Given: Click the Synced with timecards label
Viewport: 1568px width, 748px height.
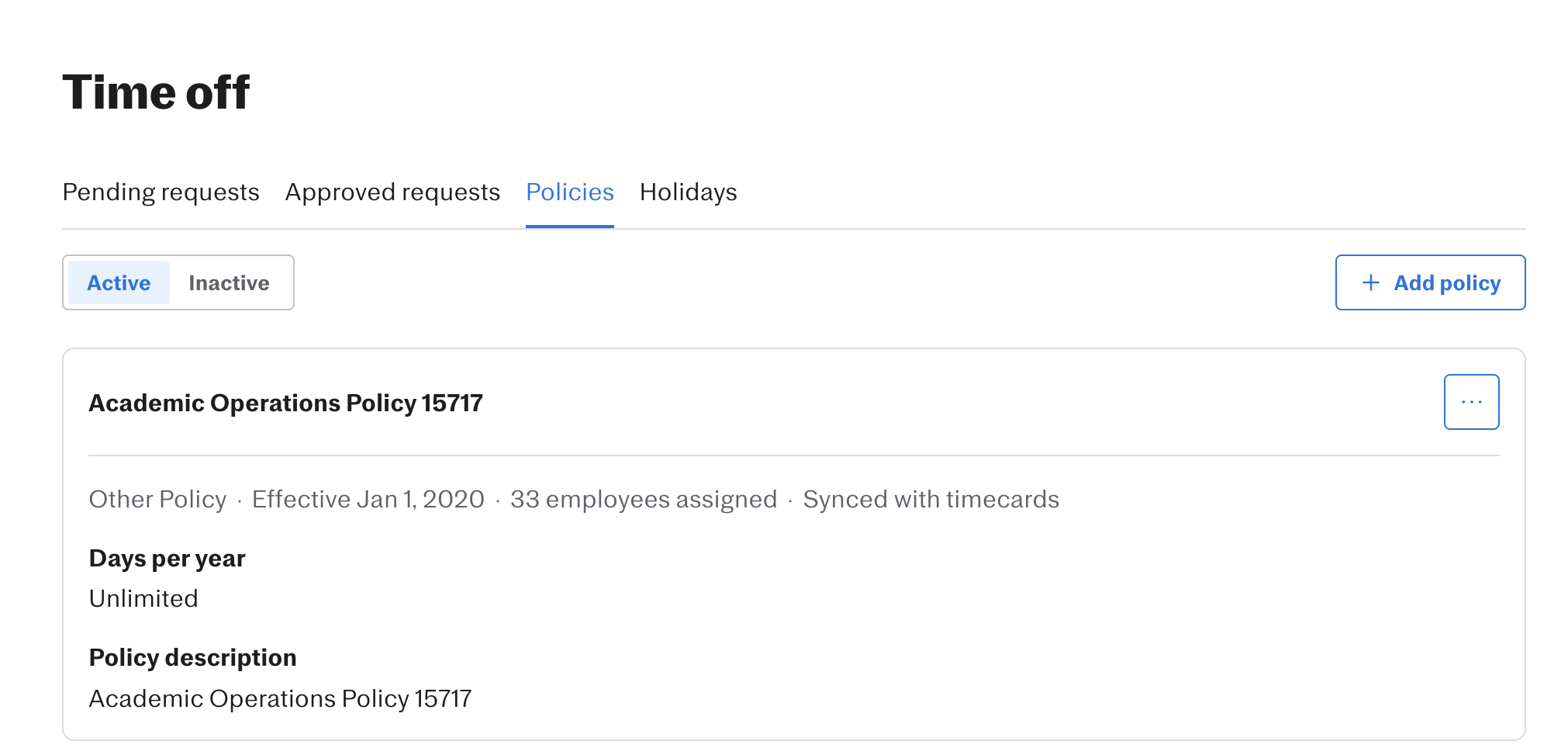Looking at the screenshot, I should tap(931, 500).
